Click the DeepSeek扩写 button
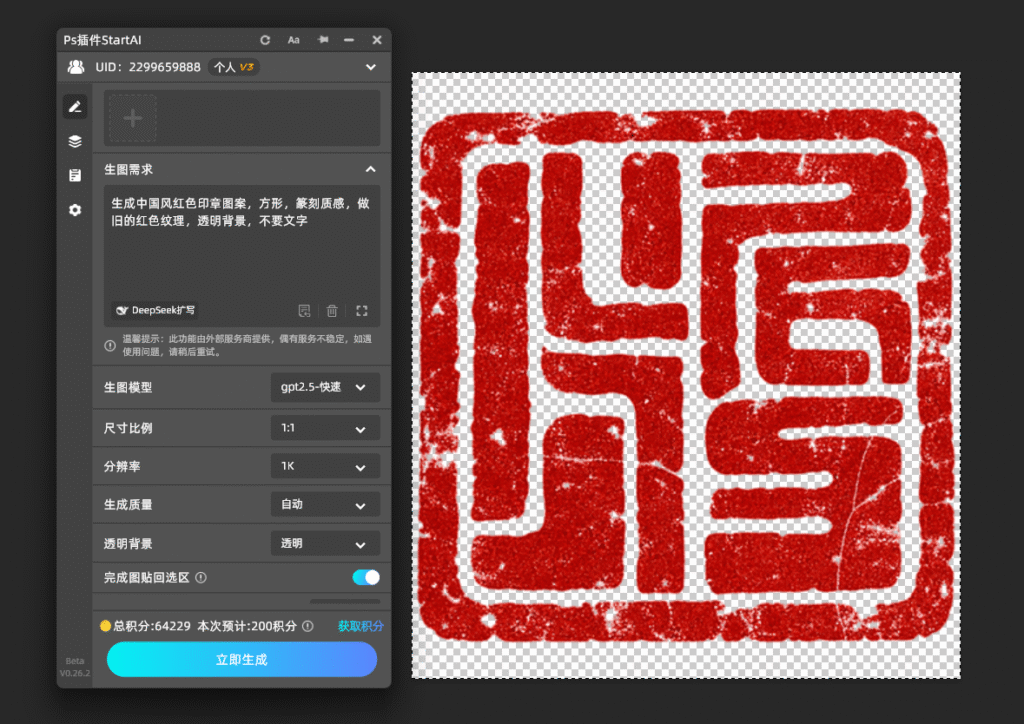 tap(155, 310)
